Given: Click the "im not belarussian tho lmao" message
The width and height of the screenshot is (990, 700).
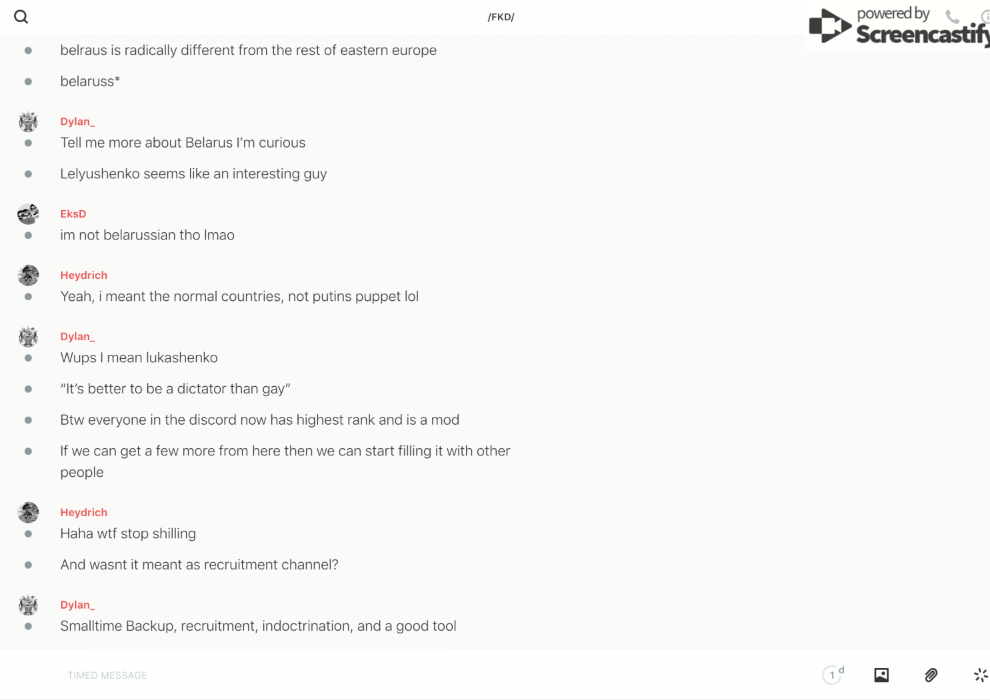Looking at the screenshot, I should coord(147,235).
